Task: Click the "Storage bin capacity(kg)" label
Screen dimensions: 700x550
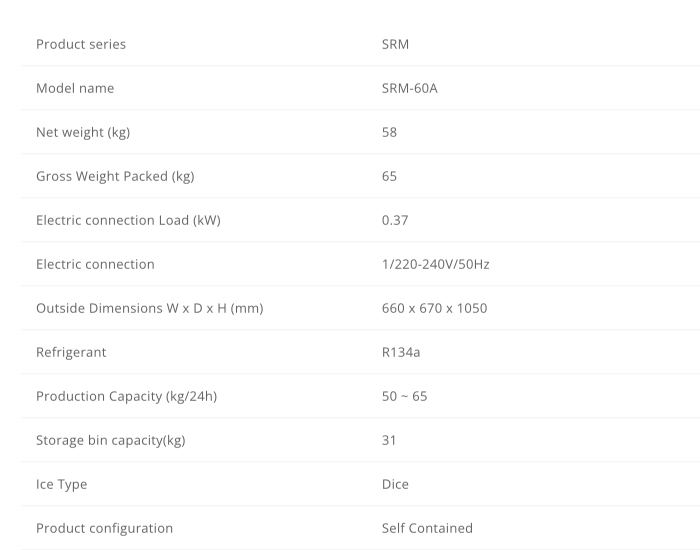Action: (x=110, y=440)
